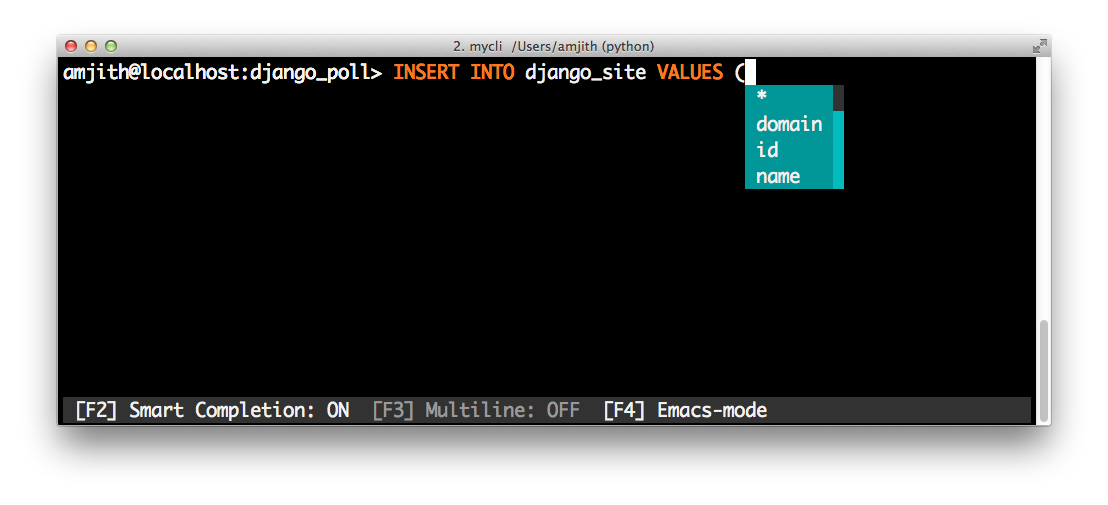
Task: Minimize terminal using yellow button
Action: (x=90, y=46)
